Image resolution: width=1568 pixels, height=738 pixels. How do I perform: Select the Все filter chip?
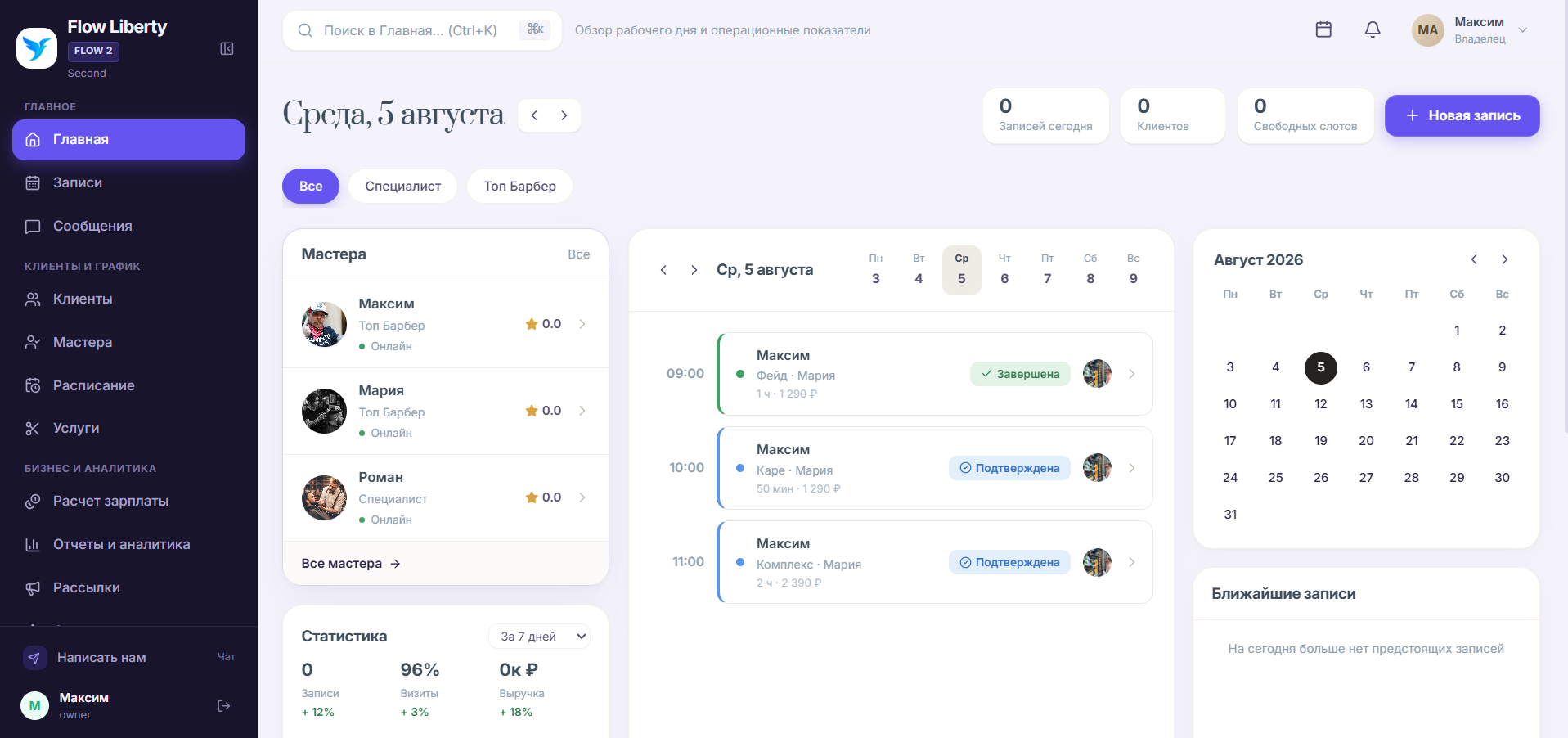pos(311,187)
